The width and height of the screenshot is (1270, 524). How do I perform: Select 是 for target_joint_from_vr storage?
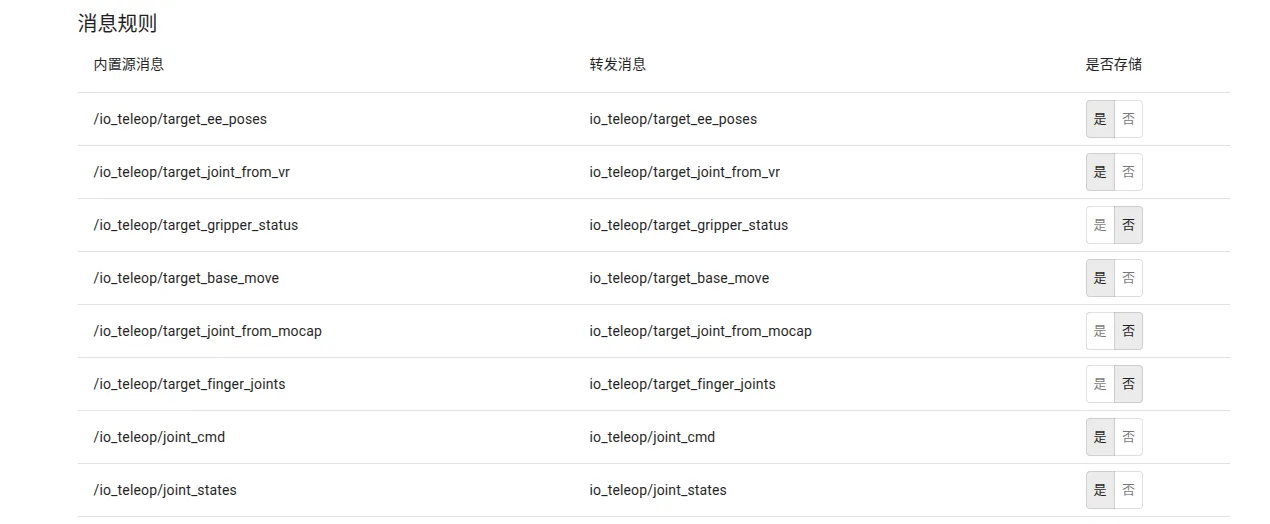click(1100, 172)
